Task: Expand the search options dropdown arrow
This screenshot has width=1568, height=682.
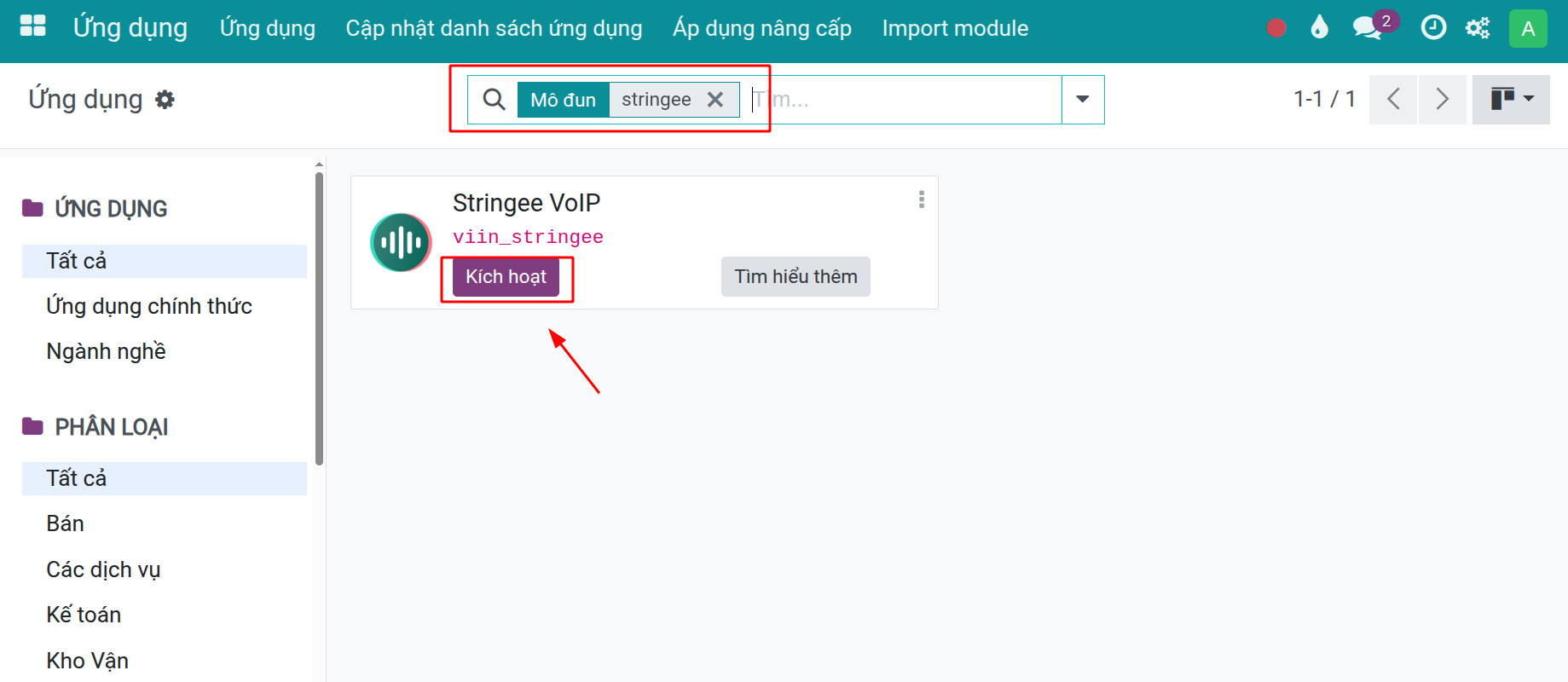Action: [1083, 100]
